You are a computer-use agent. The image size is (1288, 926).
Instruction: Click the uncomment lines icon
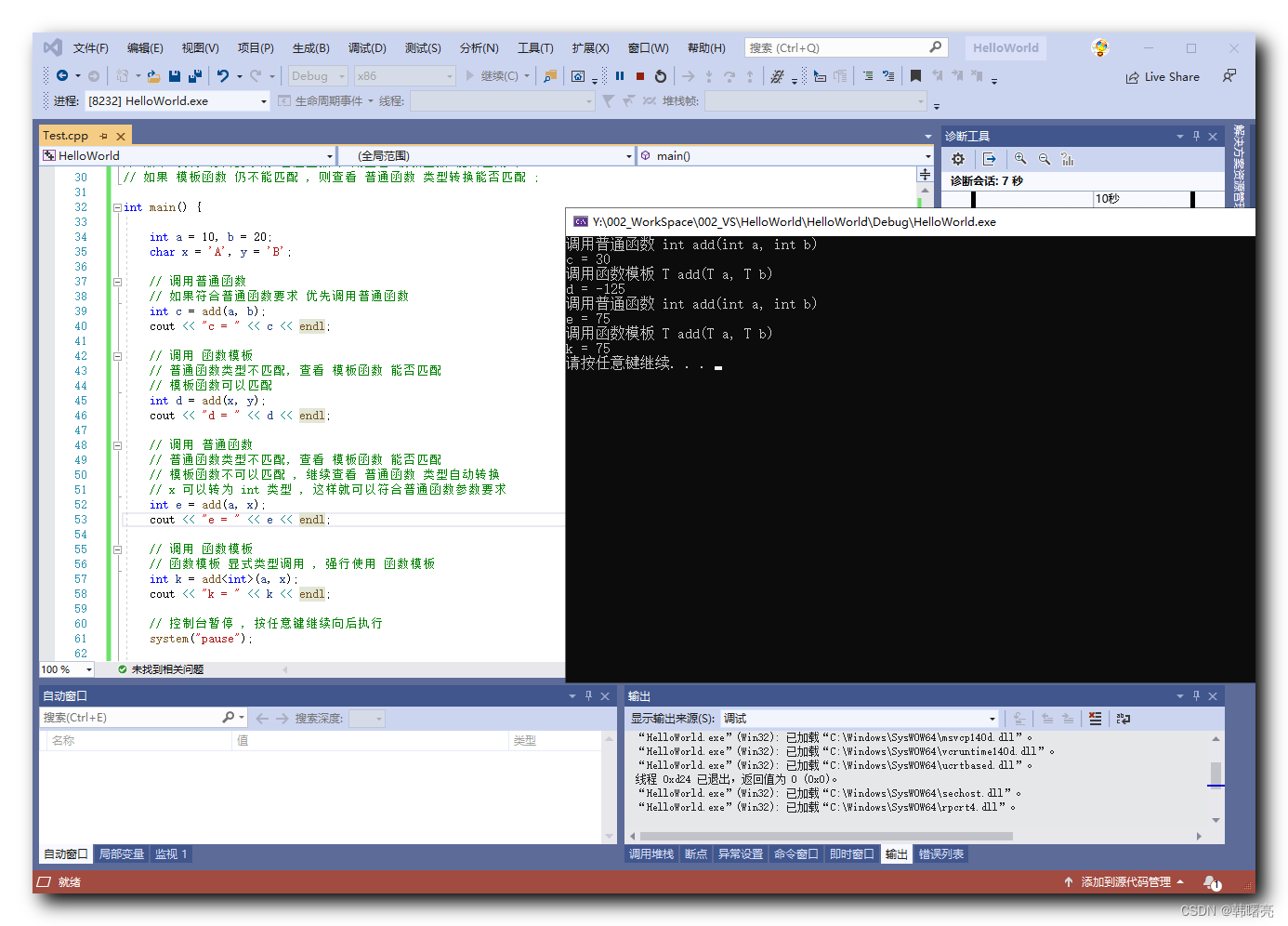tap(888, 76)
